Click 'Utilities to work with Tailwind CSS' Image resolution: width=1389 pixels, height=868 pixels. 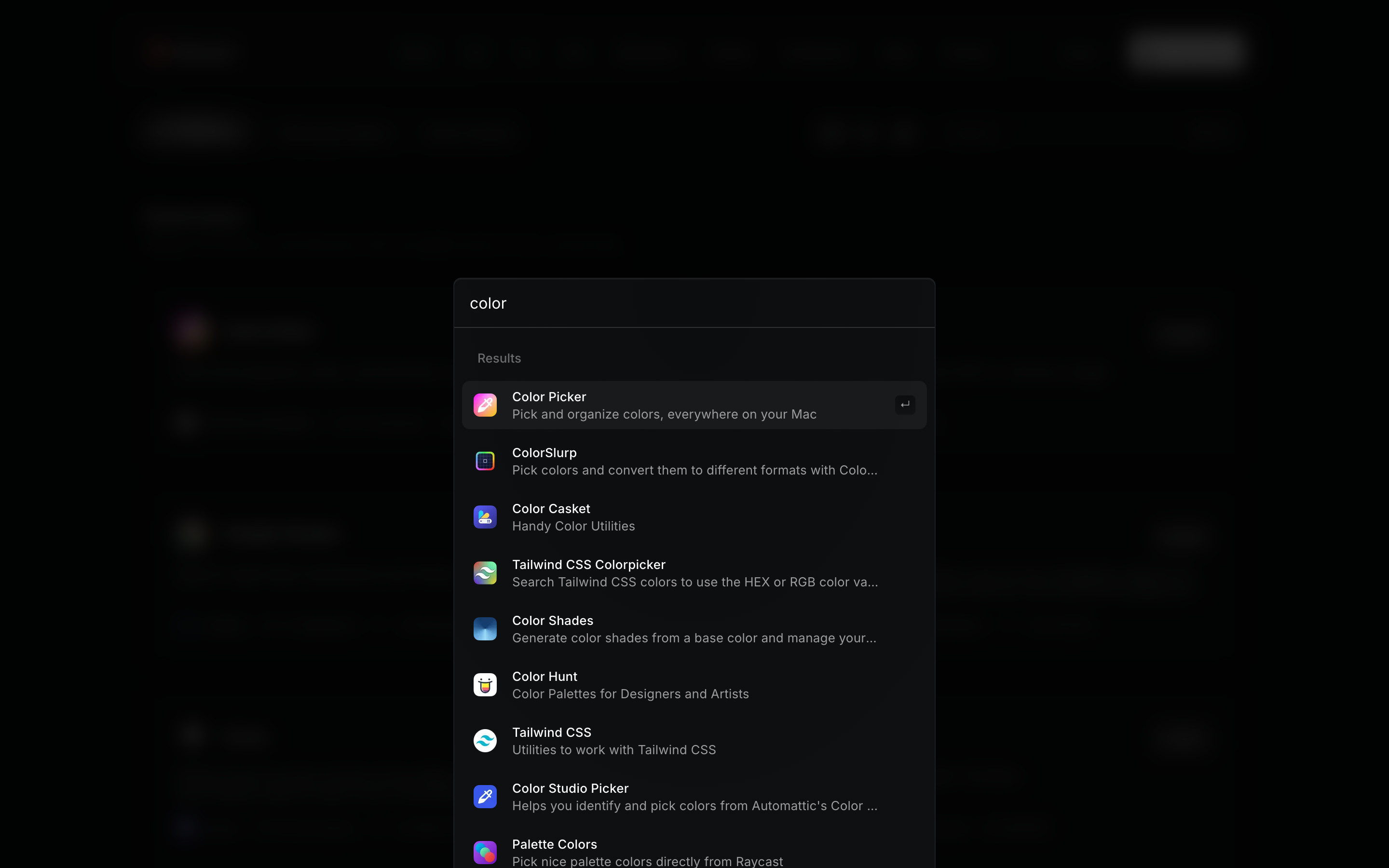(613, 750)
